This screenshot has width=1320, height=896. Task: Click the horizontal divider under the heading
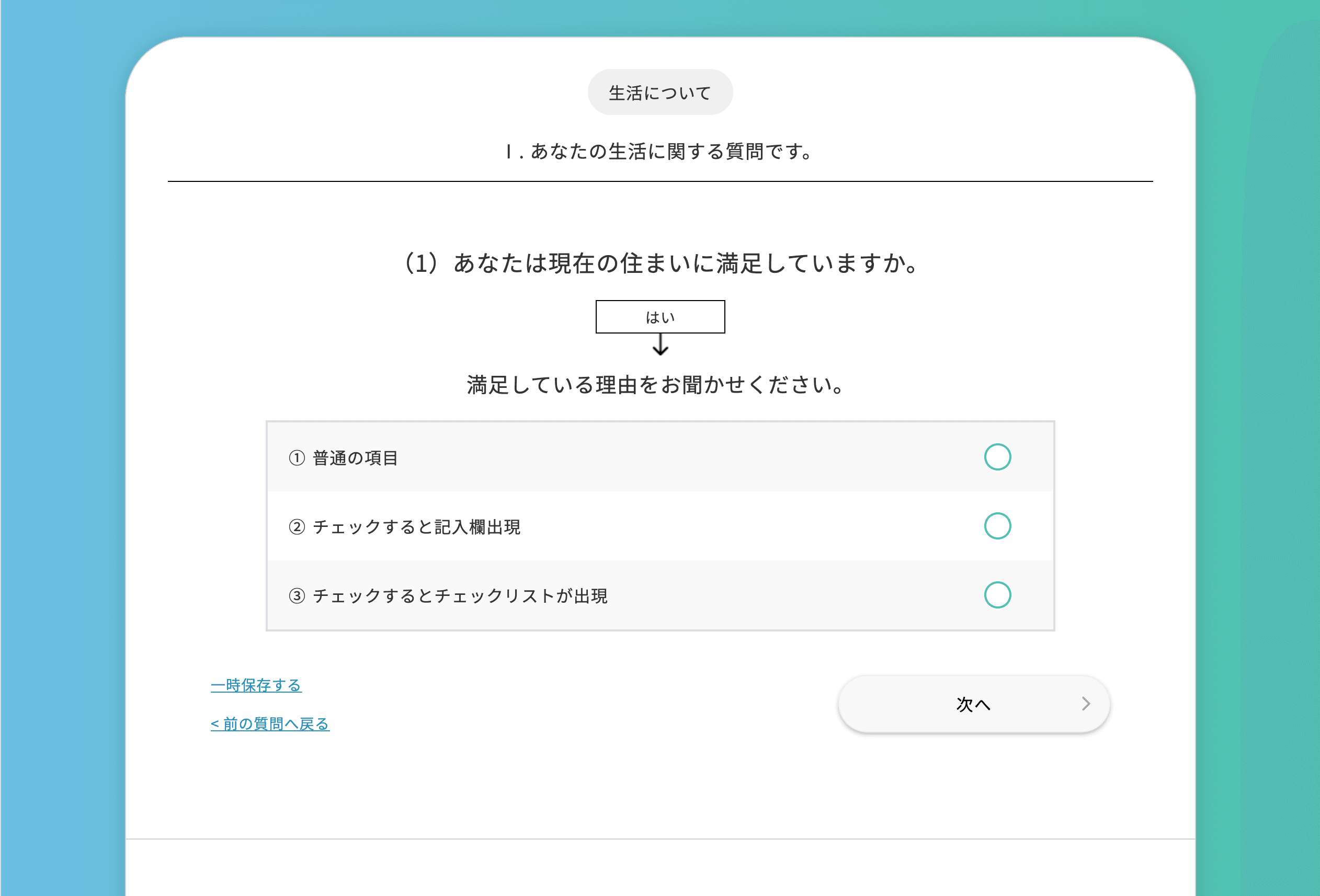(660, 182)
